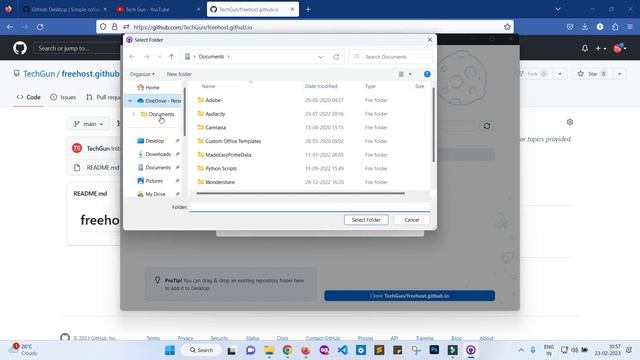Open a new browser tab
Viewport: 640px width, 360px height.
point(308,9)
